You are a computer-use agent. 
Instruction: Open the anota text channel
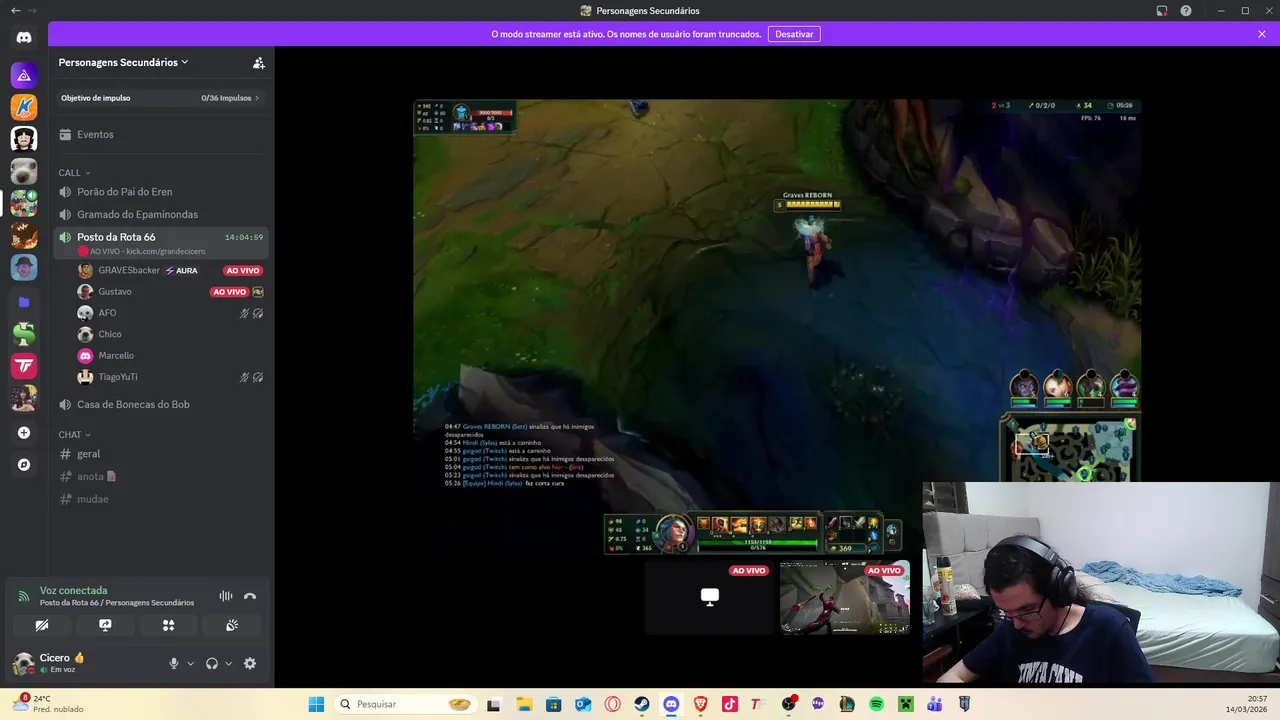(x=161, y=476)
